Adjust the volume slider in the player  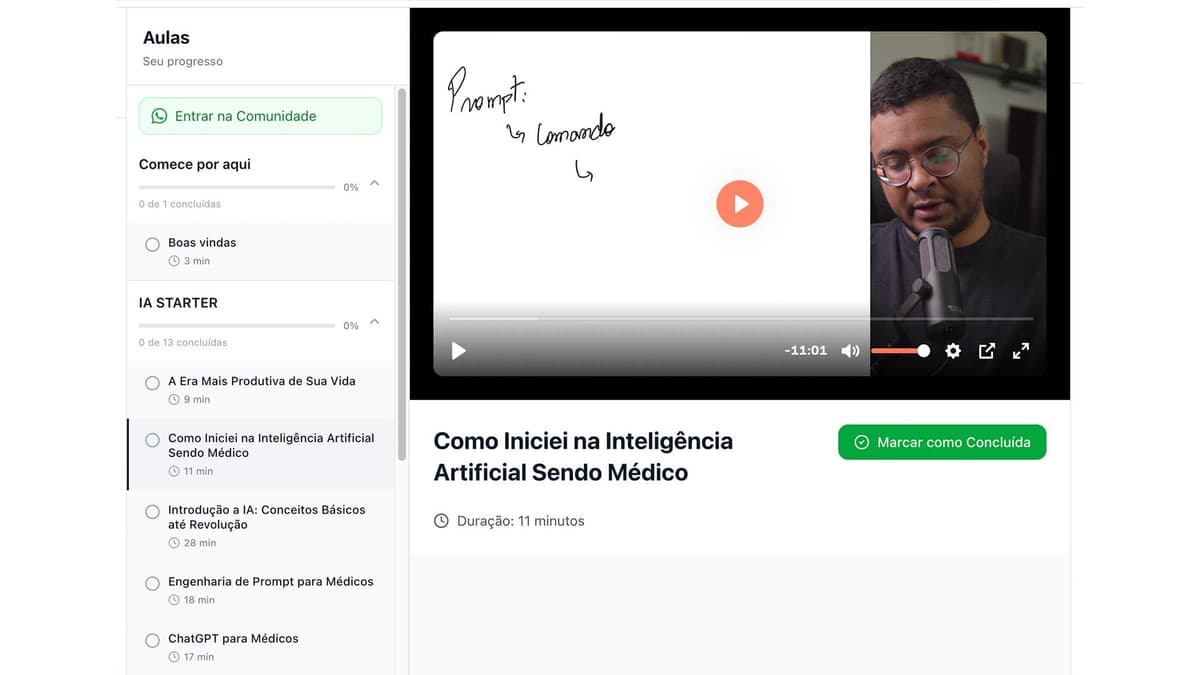(x=900, y=351)
